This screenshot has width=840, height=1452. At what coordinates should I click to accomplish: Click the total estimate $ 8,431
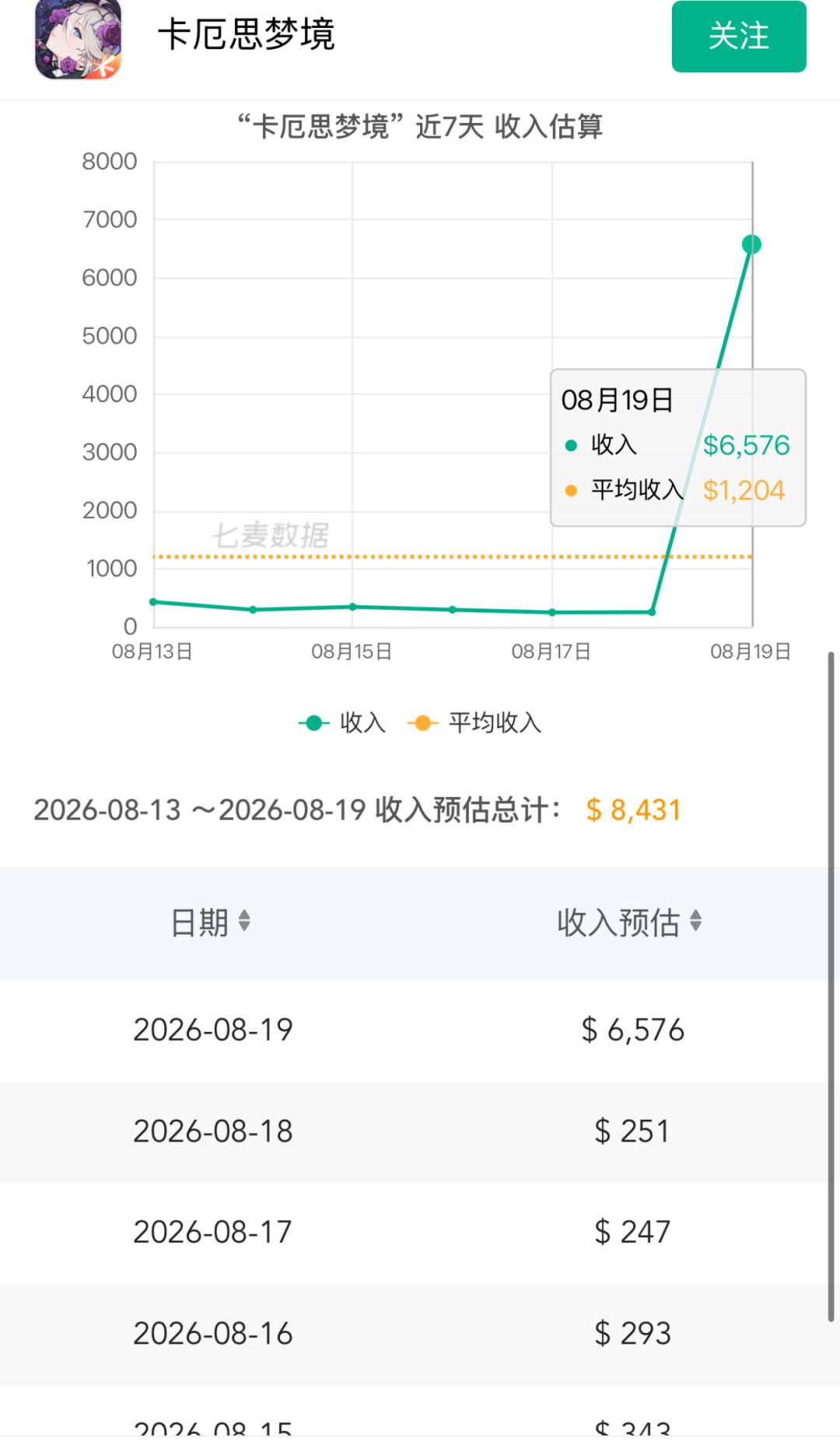[634, 810]
